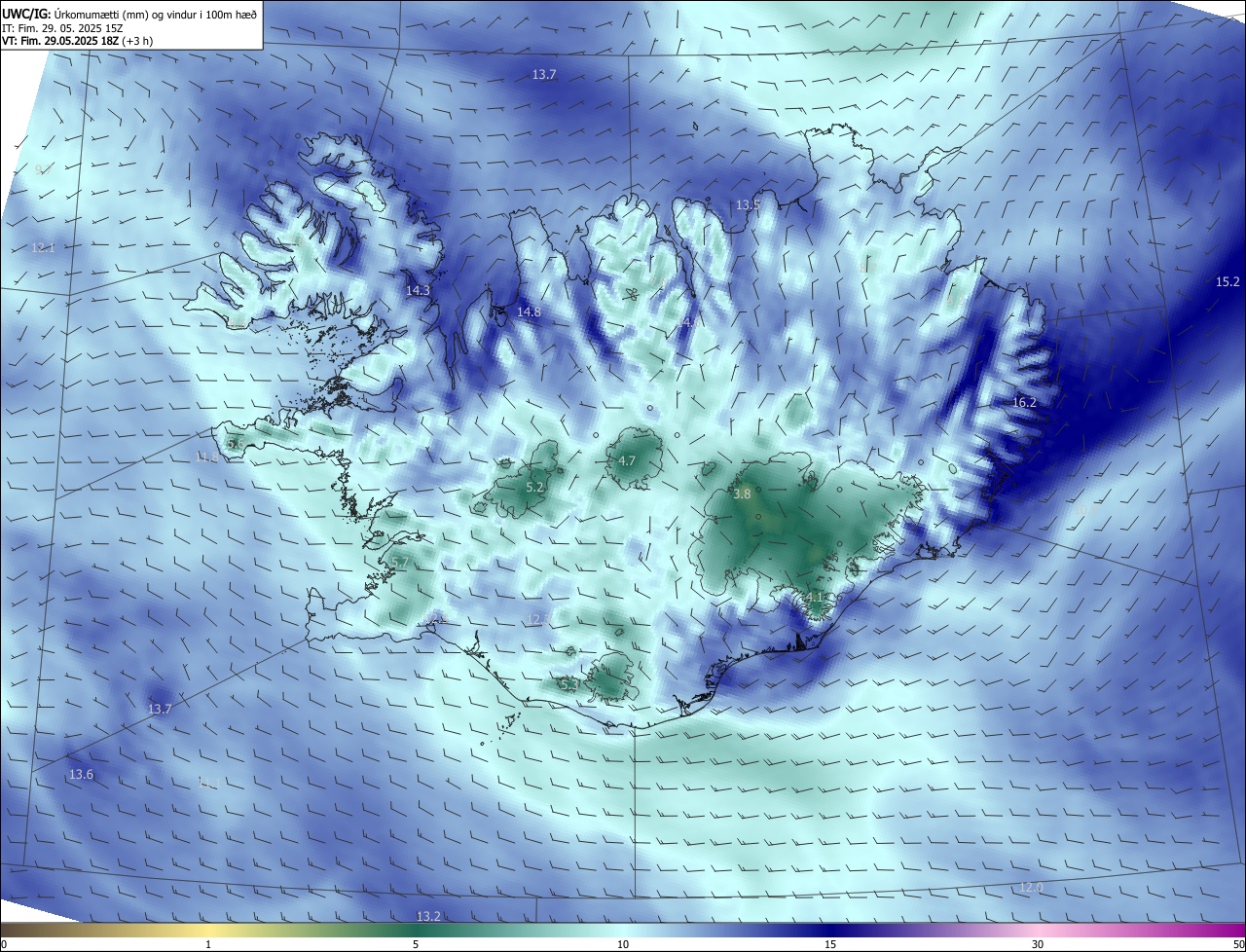
Task: Click the "IT: Fim. 29. 05. 2025 15Z" line
Action: pos(60,28)
